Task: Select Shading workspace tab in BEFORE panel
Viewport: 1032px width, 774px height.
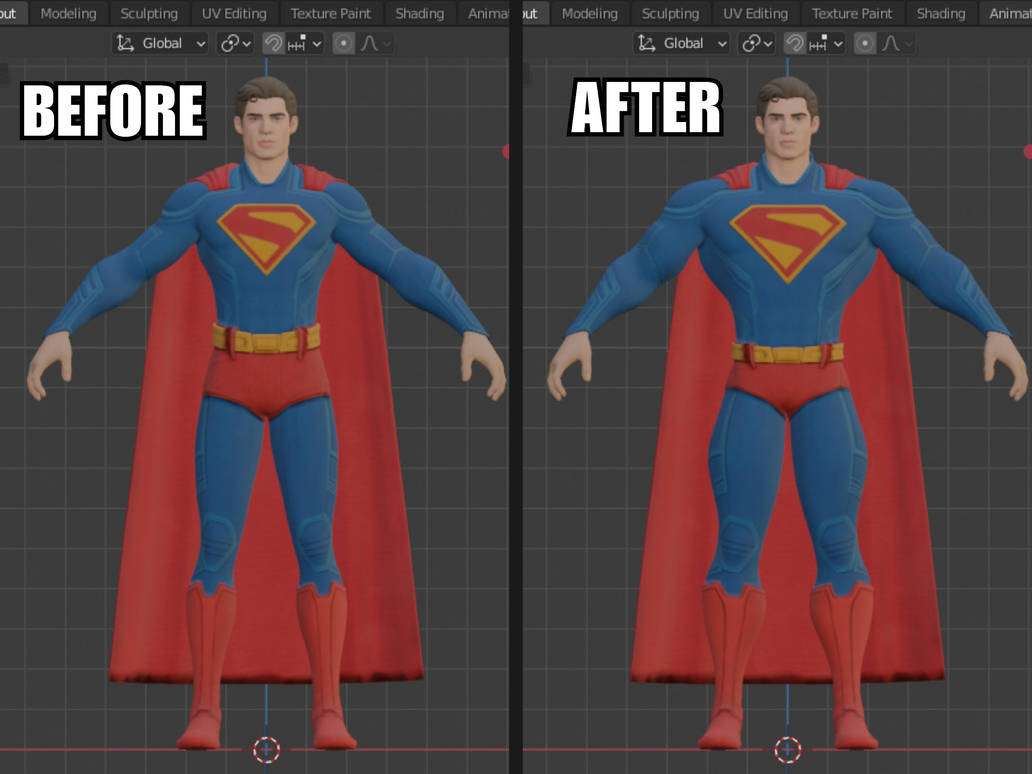Action: pyautogui.click(x=419, y=13)
